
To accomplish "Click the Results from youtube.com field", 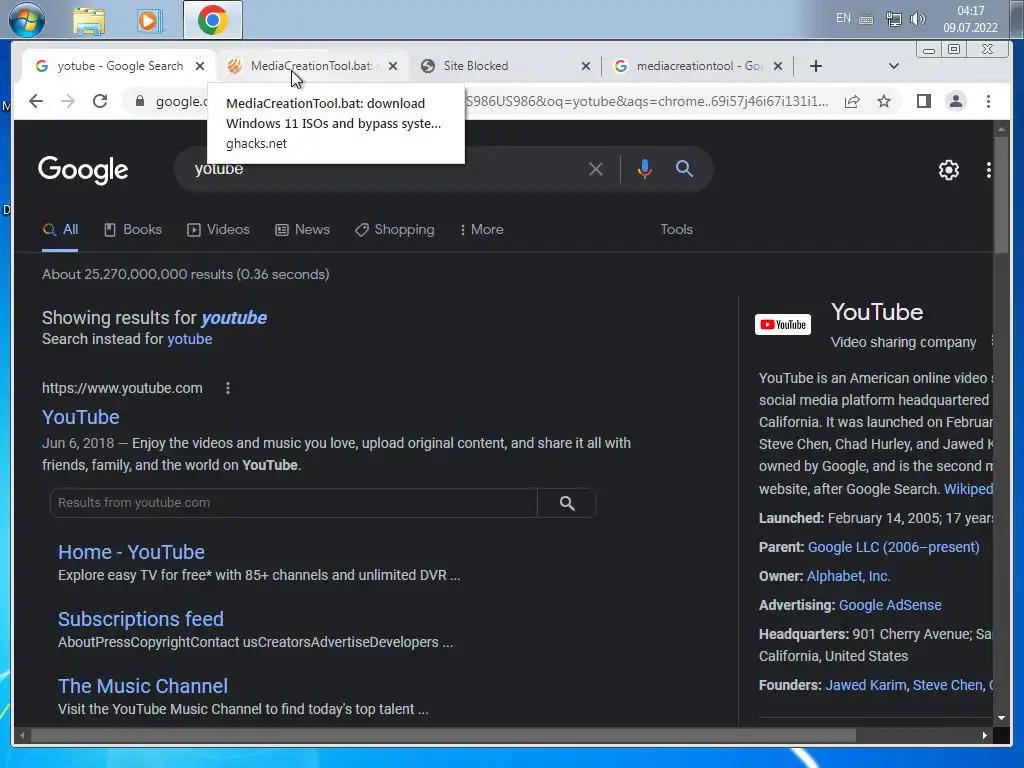I will click(293, 503).
